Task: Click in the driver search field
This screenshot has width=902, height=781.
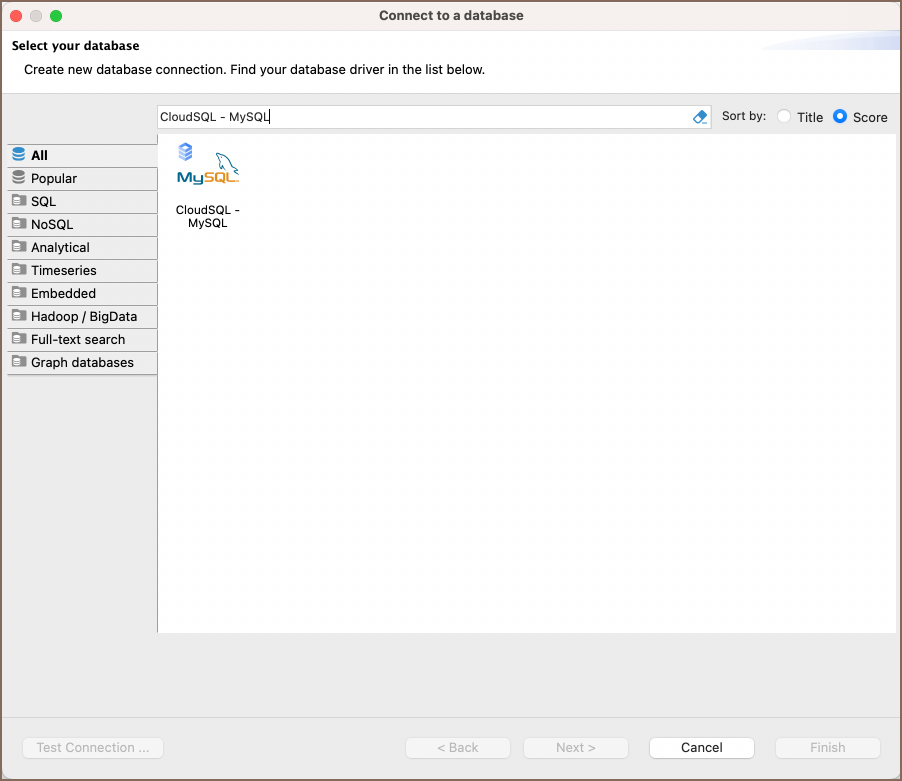Action: [420, 117]
